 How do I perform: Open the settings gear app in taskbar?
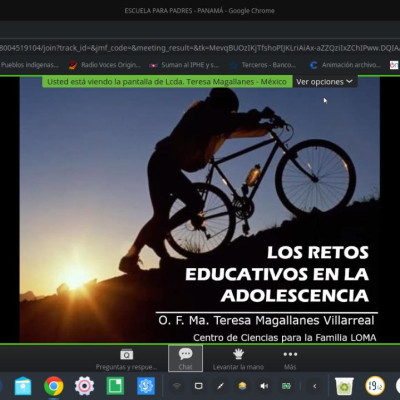point(84,386)
